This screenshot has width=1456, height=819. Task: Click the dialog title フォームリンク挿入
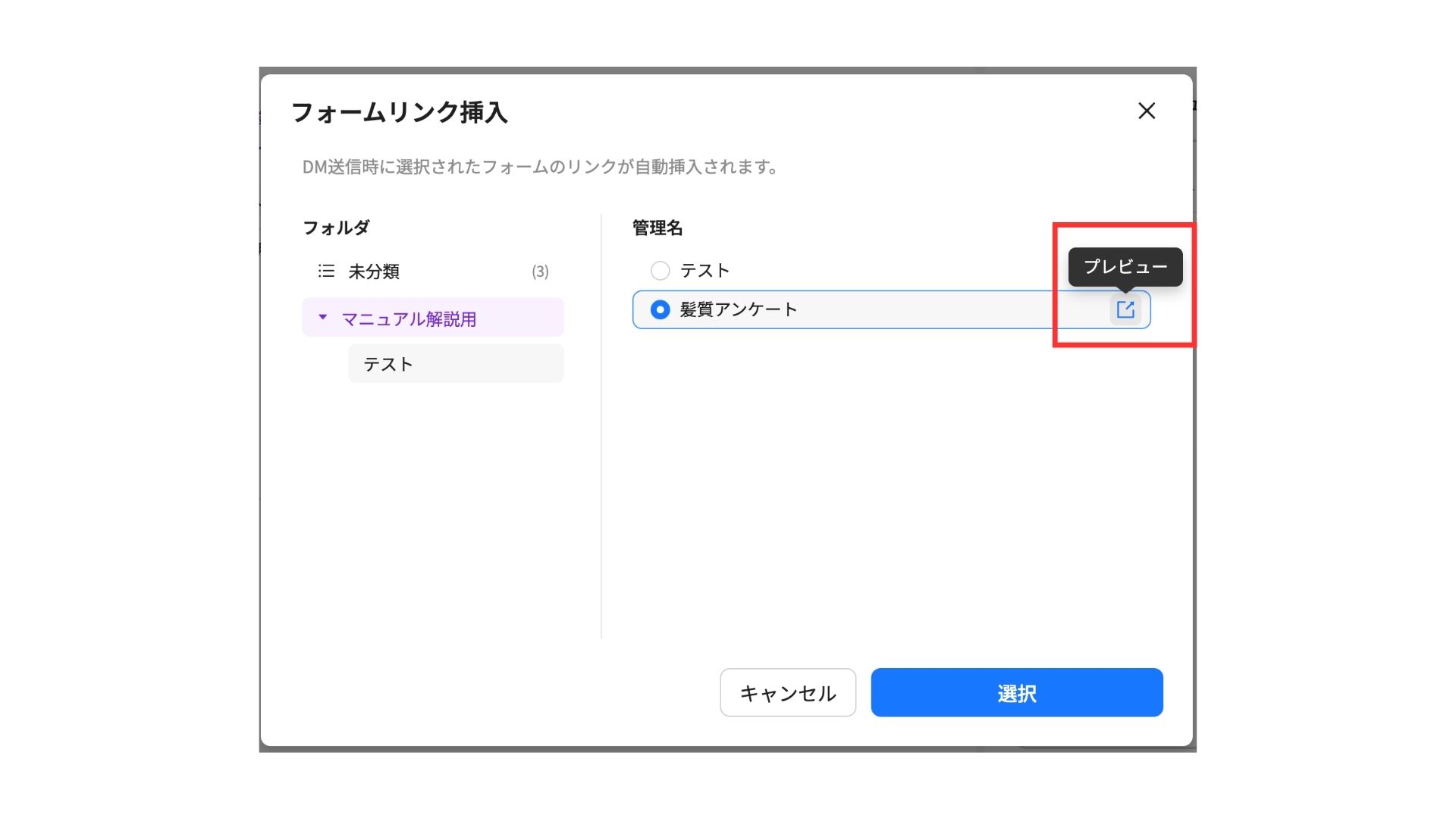click(x=400, y=112)
